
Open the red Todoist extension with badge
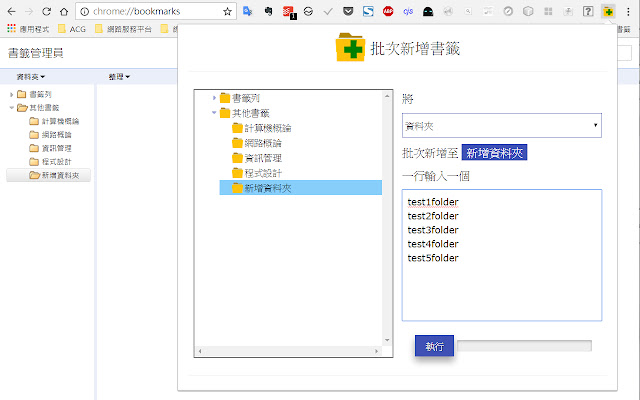coord(289,12)
